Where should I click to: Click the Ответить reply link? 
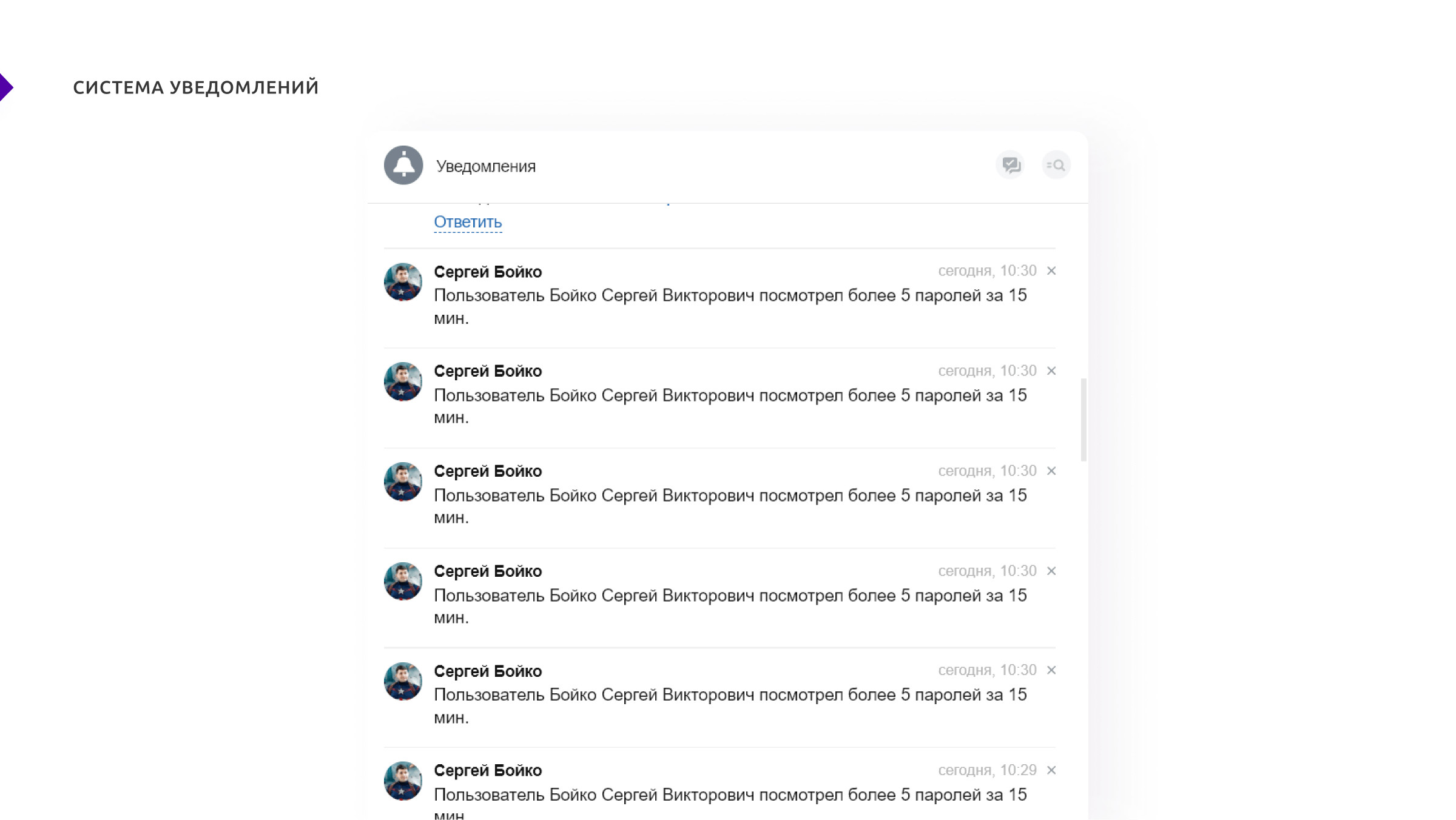tap(468, 222)
